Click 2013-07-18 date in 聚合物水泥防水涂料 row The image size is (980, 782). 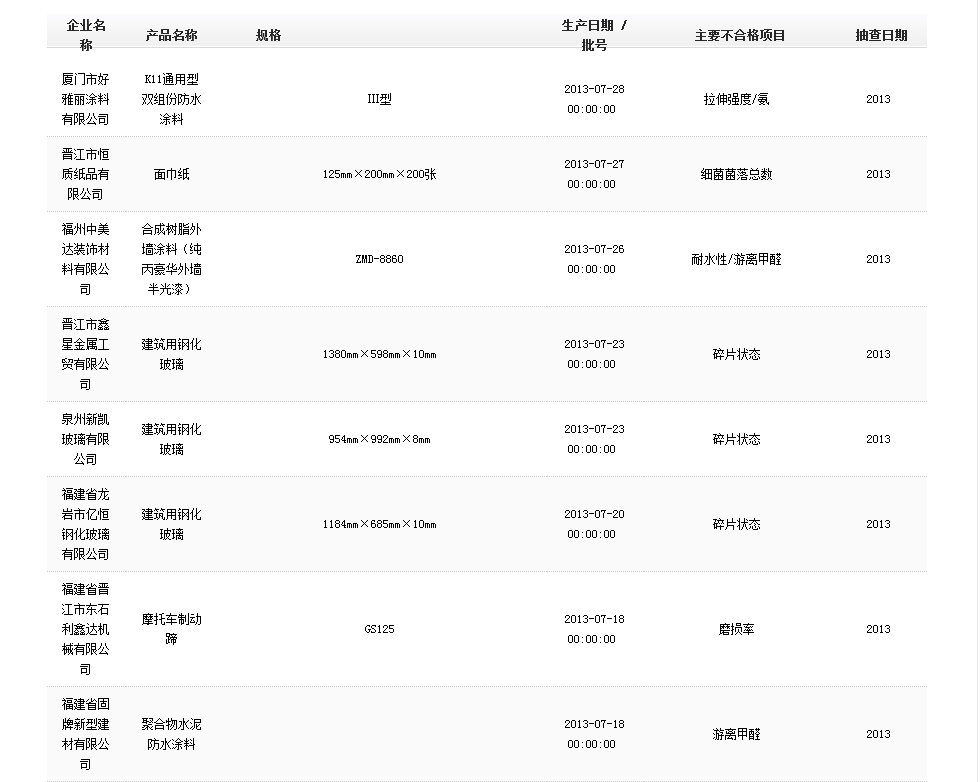[594, 724]
